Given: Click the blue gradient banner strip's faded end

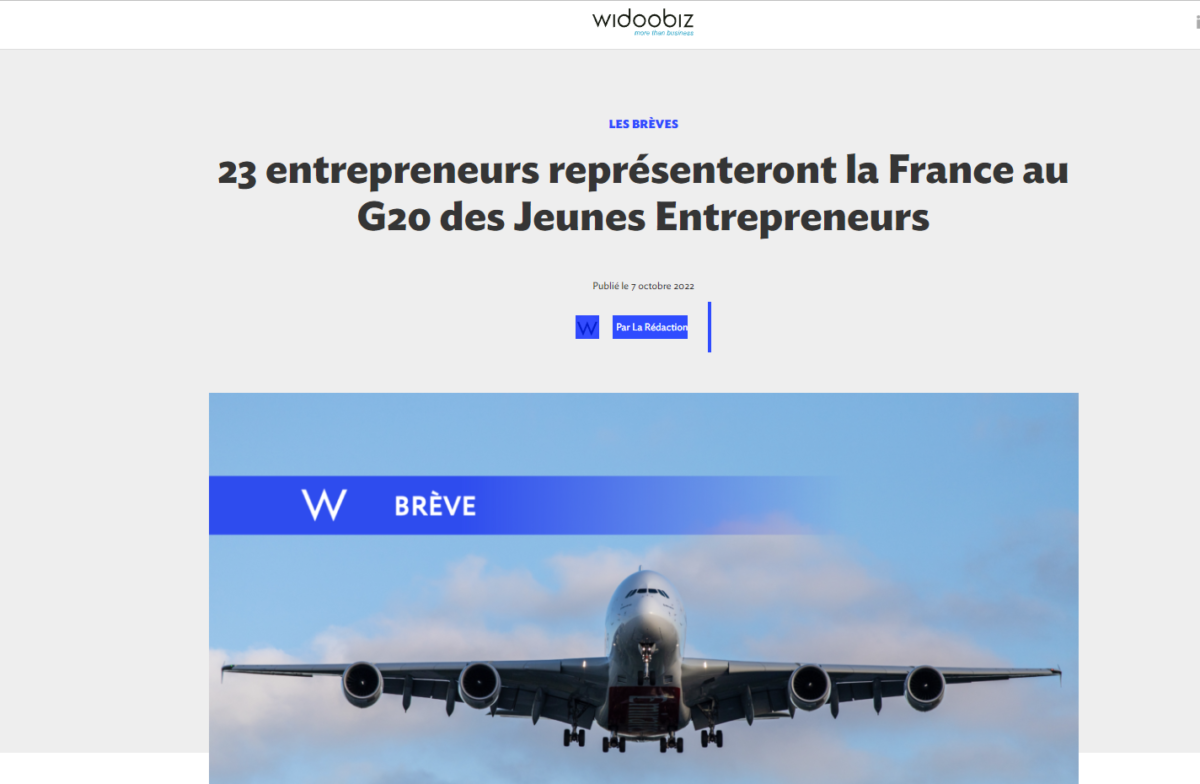Looking at the screenshot, I should click(800, 505).
